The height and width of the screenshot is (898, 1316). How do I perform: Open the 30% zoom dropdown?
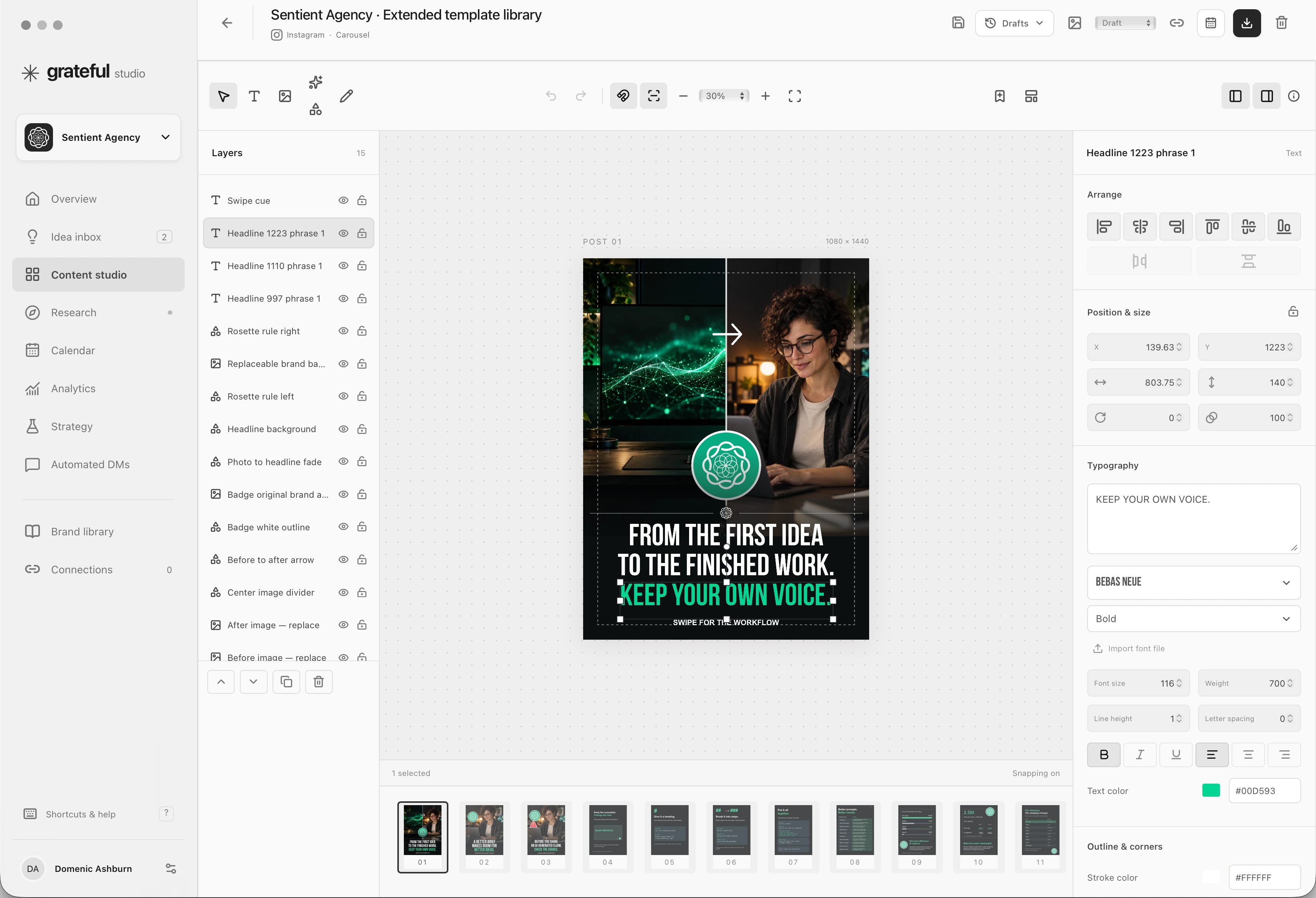click(724, 96)
